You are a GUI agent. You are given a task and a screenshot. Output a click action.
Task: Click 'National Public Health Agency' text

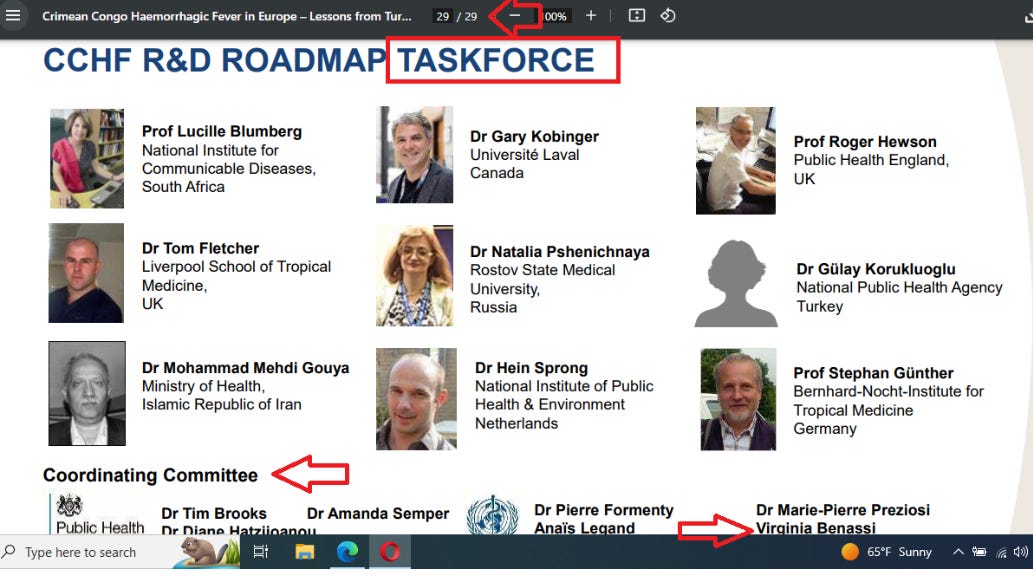[x=900, y=287]
